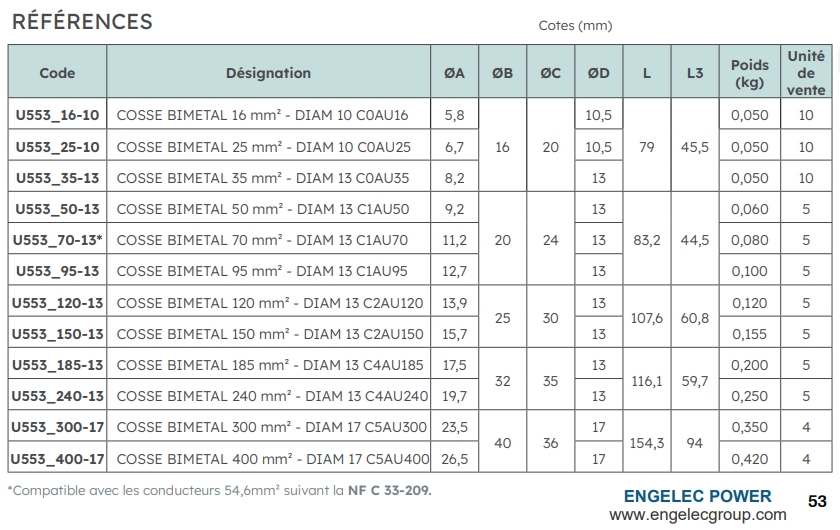Select the RÉFÉRENCES section heading
The height and width of the screenshot is (530, 840).
82,21
